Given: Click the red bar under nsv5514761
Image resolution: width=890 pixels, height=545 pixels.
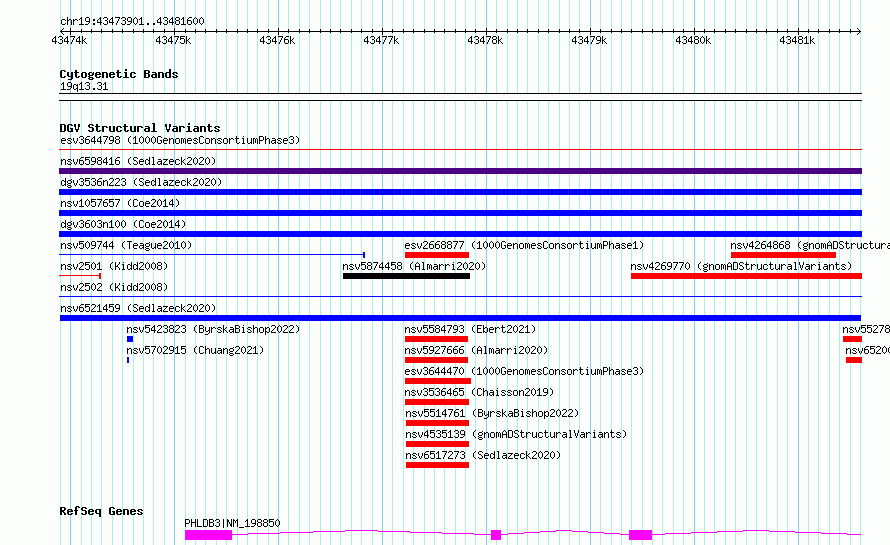Looking at the screenshot, I should click(x=438, y=423).
